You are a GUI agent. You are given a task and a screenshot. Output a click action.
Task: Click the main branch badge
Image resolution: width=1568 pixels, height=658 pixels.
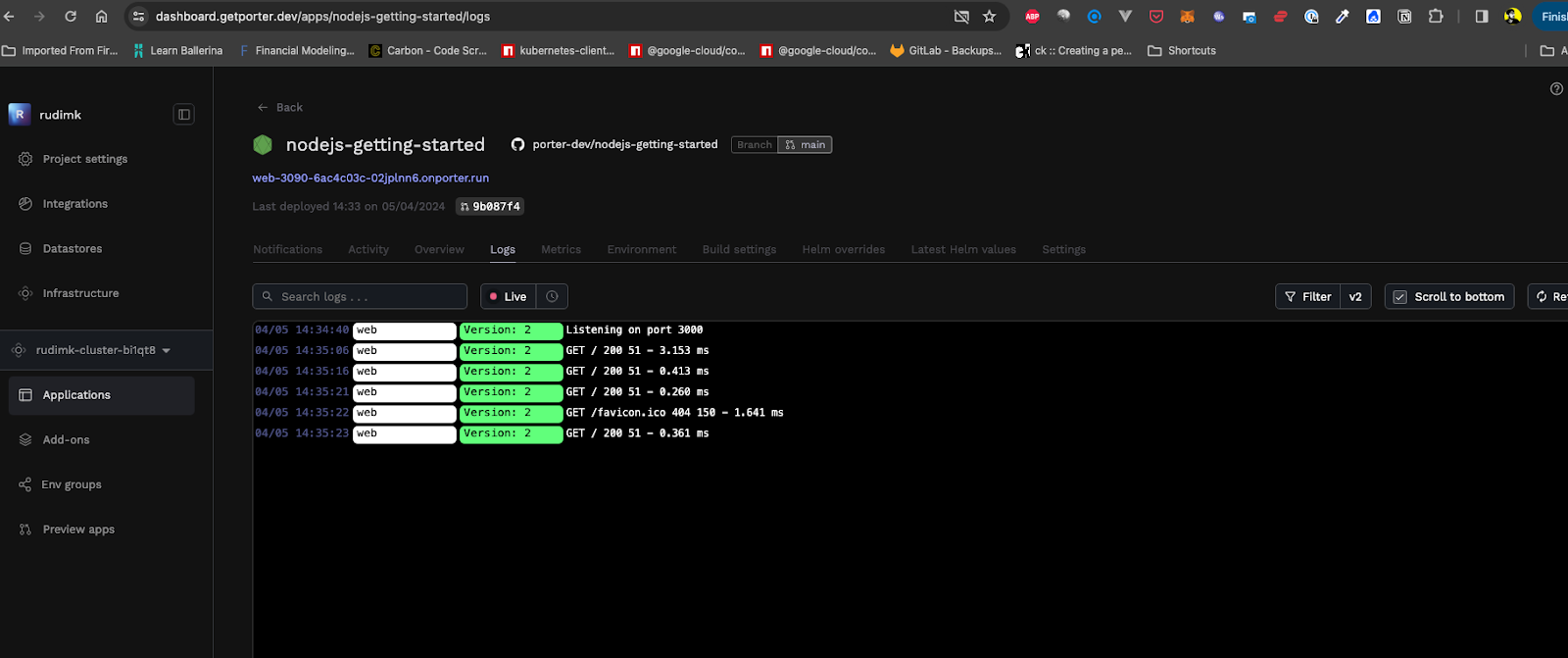pyautogui.click(x=805, y=145)
